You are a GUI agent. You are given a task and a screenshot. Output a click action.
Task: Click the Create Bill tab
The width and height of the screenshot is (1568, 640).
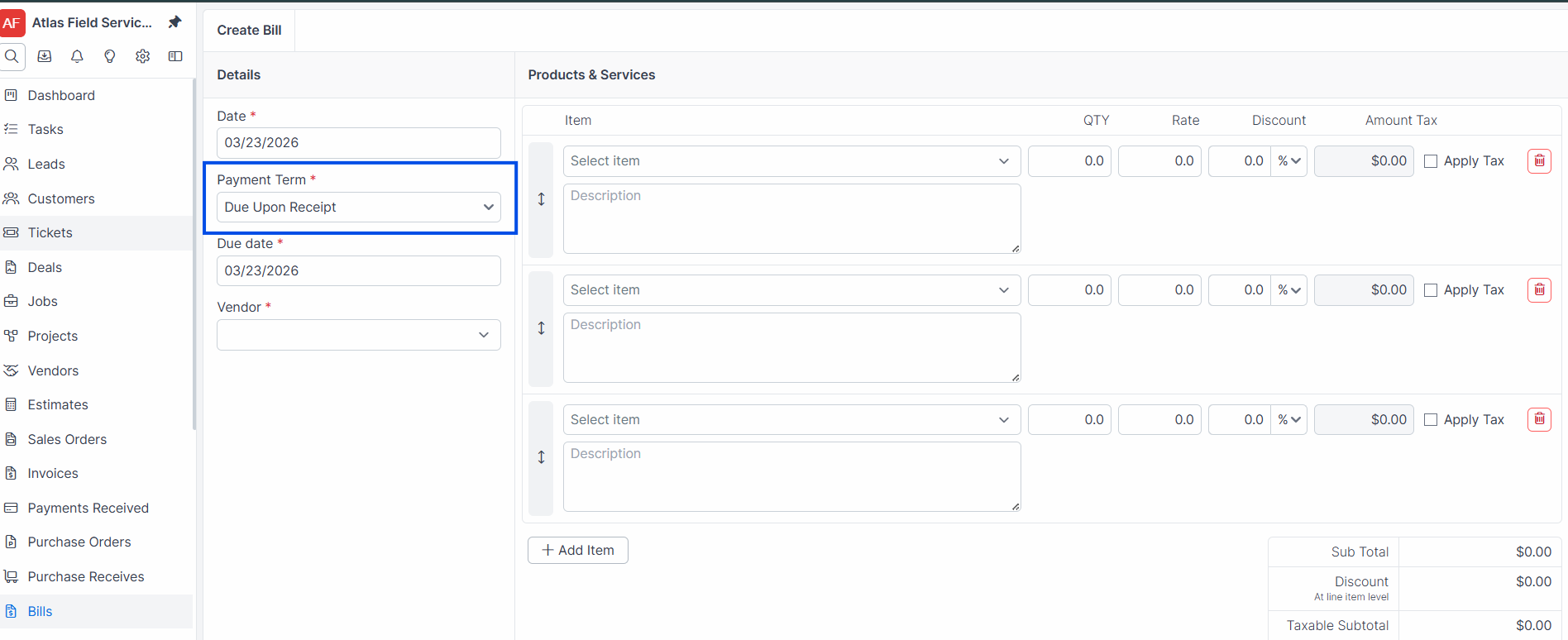coord(249,30)
